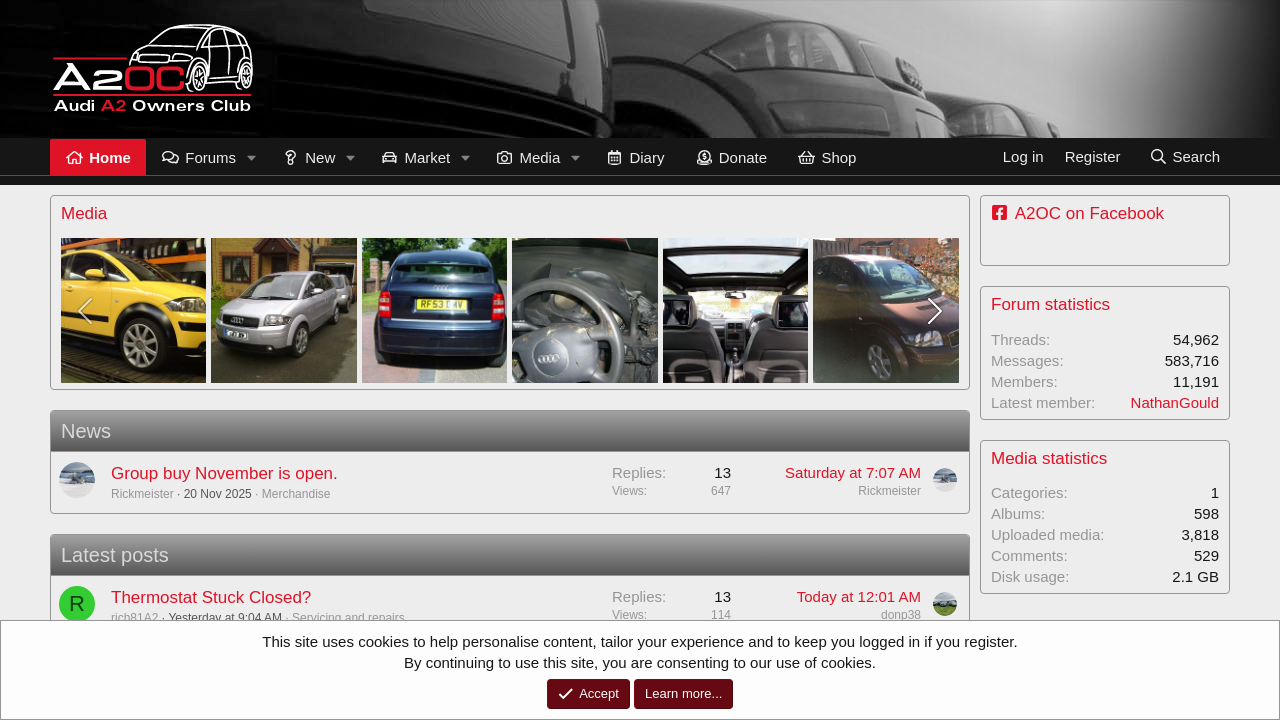This screenshot has width=1280, height=720.
Task: Expand the Forums dropdown arrow
Action: coord(252,158)
